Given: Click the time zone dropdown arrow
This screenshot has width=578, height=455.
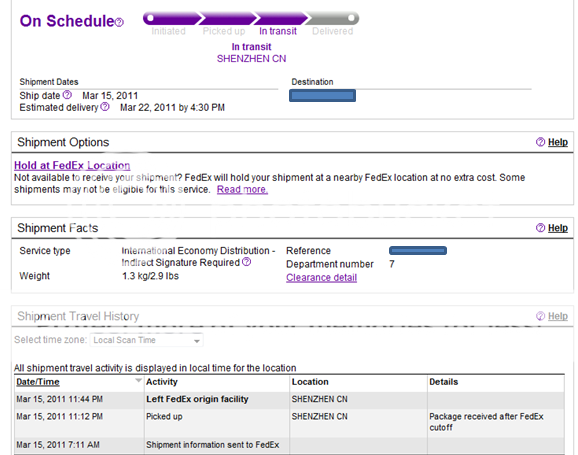Looking at the screenshot, I should click(x=197, y=341).
